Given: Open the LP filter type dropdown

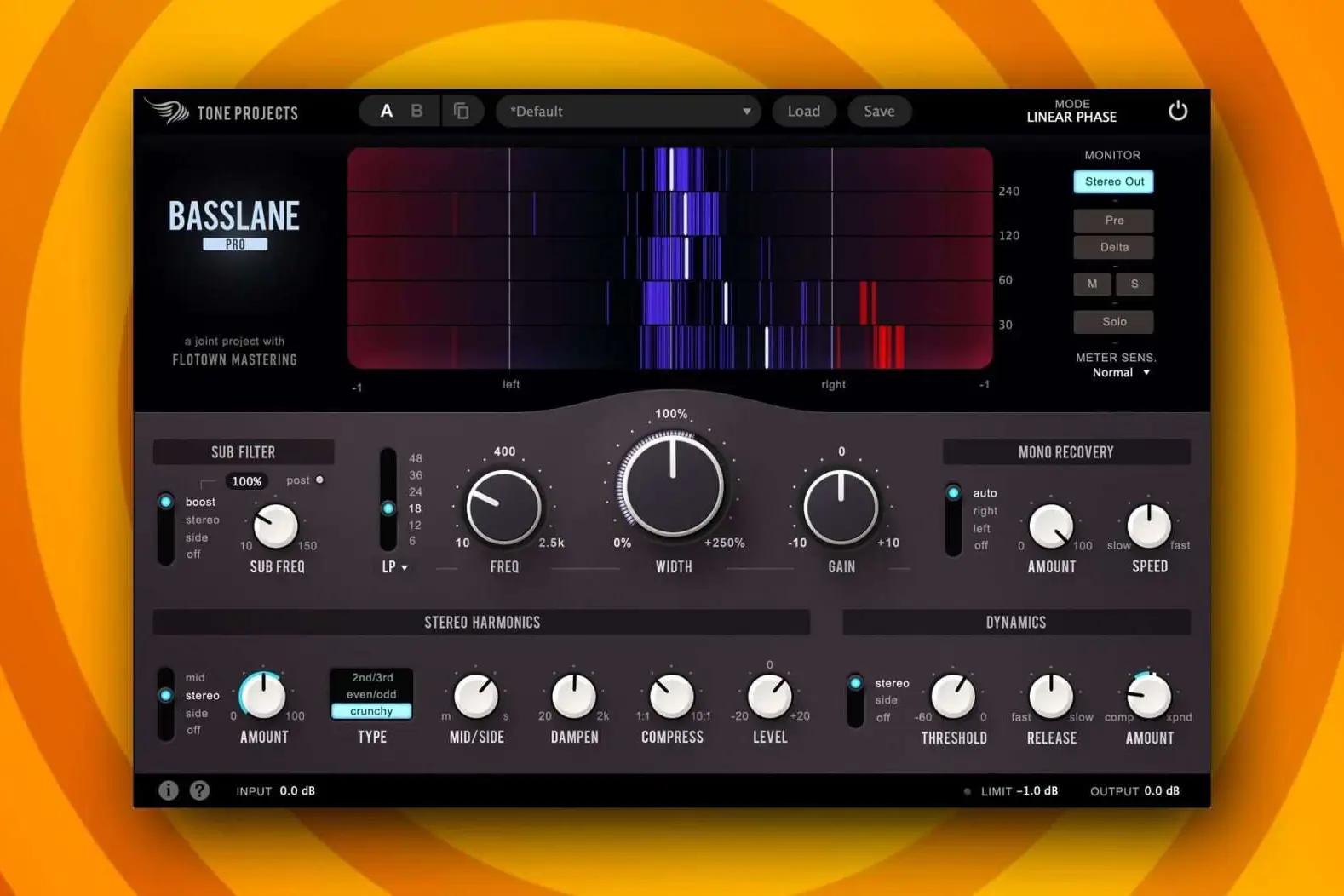Looking at the screenshot, I should [394, 567].
